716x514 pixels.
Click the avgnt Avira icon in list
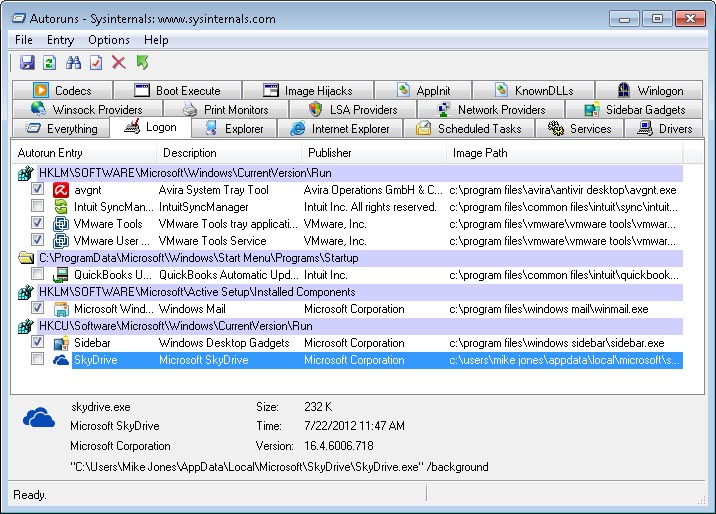[60, 190]
